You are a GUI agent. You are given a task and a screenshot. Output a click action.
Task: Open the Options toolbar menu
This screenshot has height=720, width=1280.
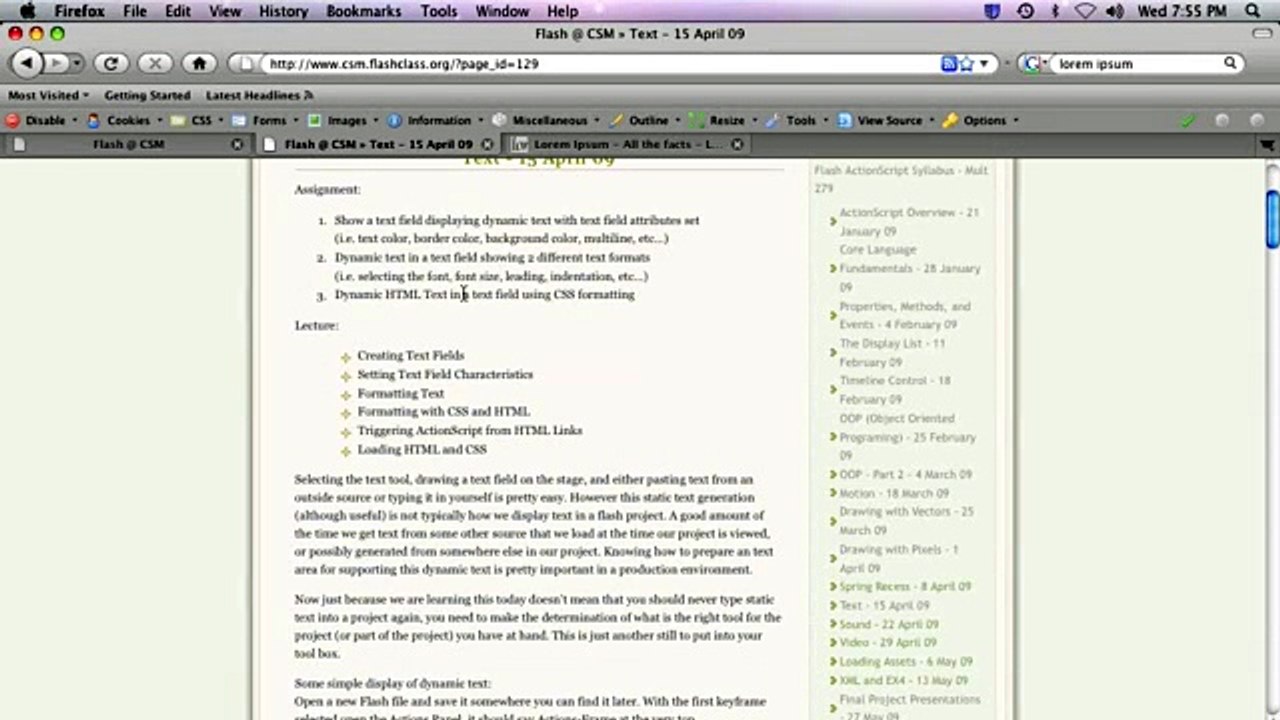point(981,120)
